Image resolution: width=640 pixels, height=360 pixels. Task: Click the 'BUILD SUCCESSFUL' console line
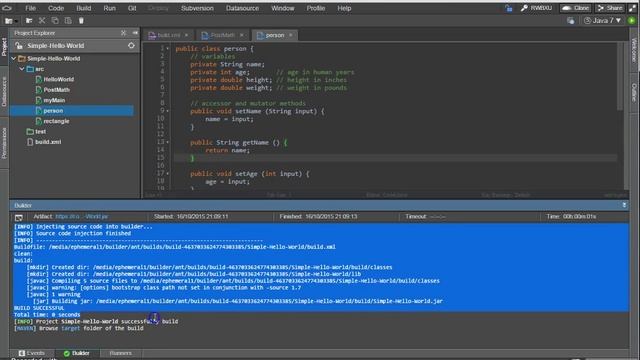(39, 308)
